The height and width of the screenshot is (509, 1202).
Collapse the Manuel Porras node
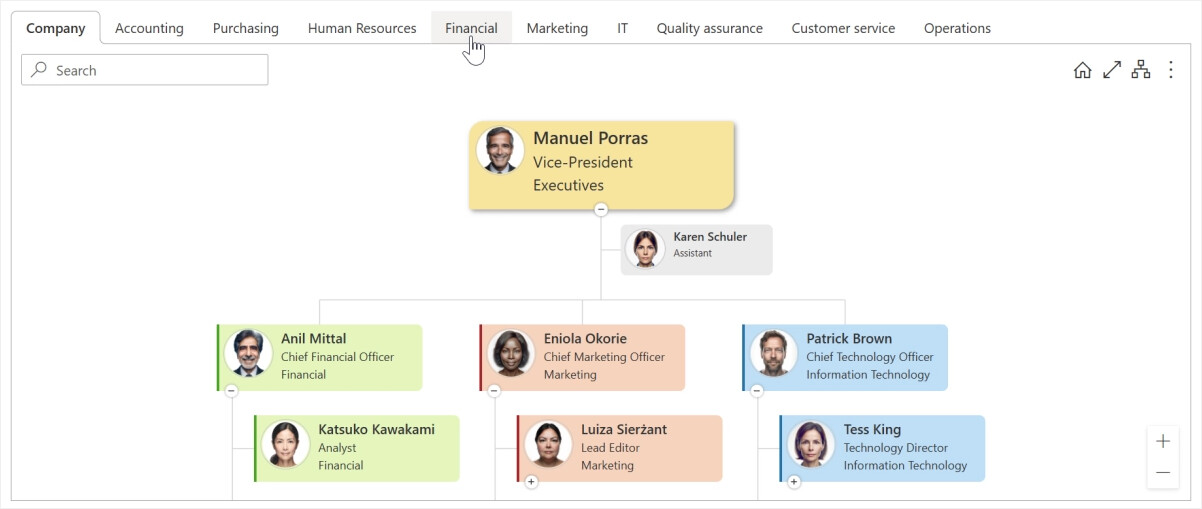[601, 209]
